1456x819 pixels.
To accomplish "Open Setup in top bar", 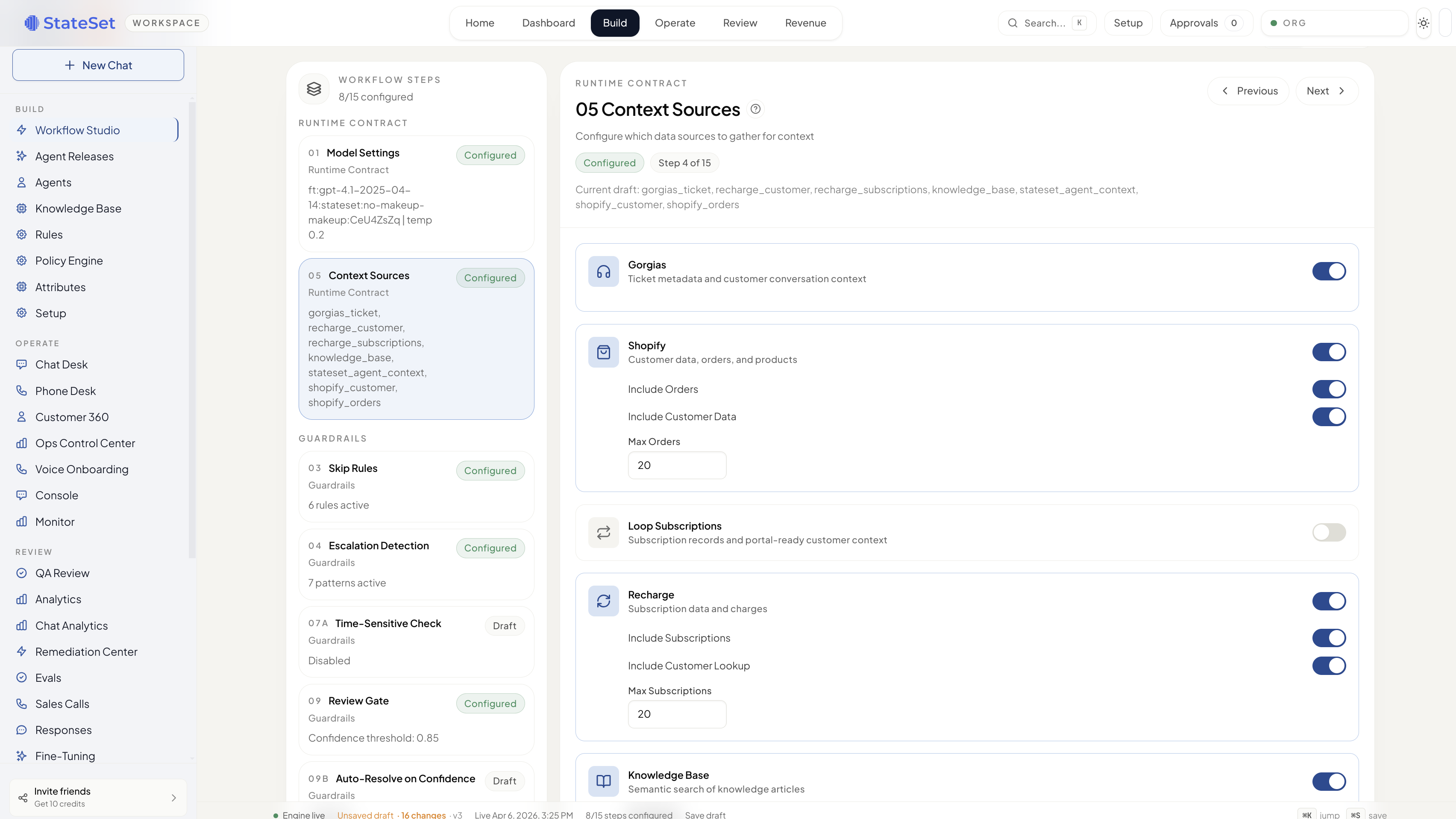I will click(x=1128, y=23).
